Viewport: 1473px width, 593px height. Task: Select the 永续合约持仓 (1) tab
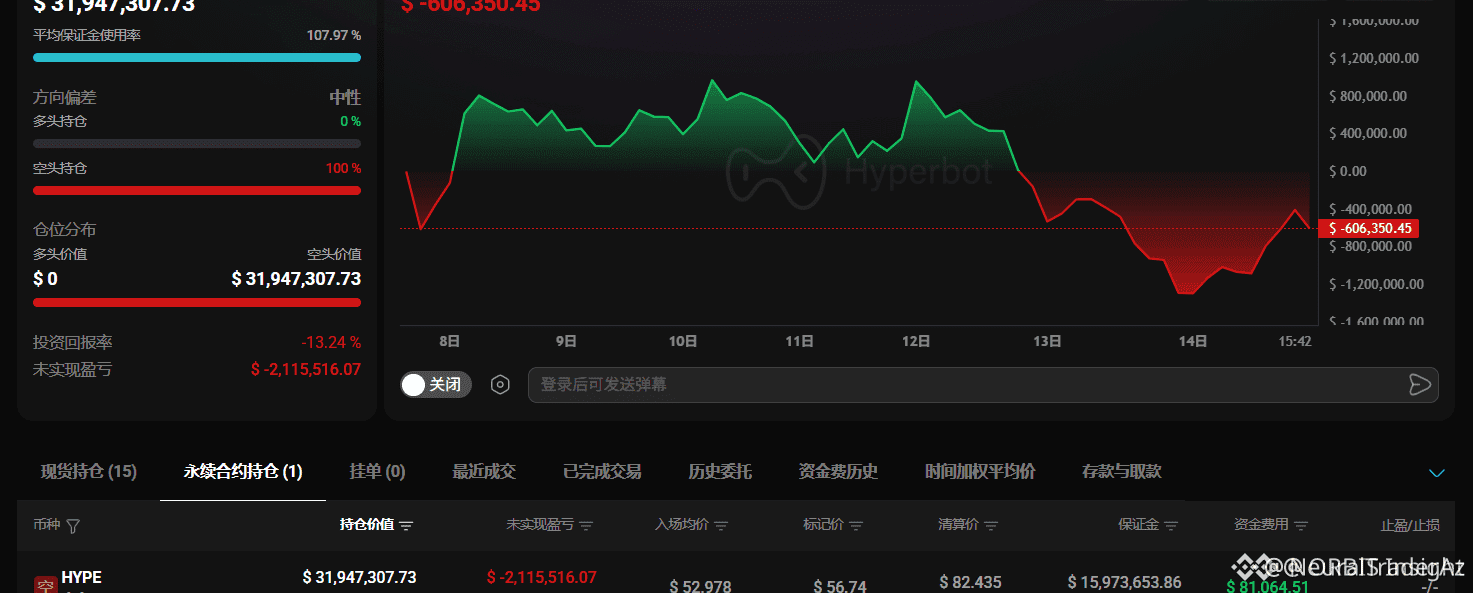(x=243, y=471)
